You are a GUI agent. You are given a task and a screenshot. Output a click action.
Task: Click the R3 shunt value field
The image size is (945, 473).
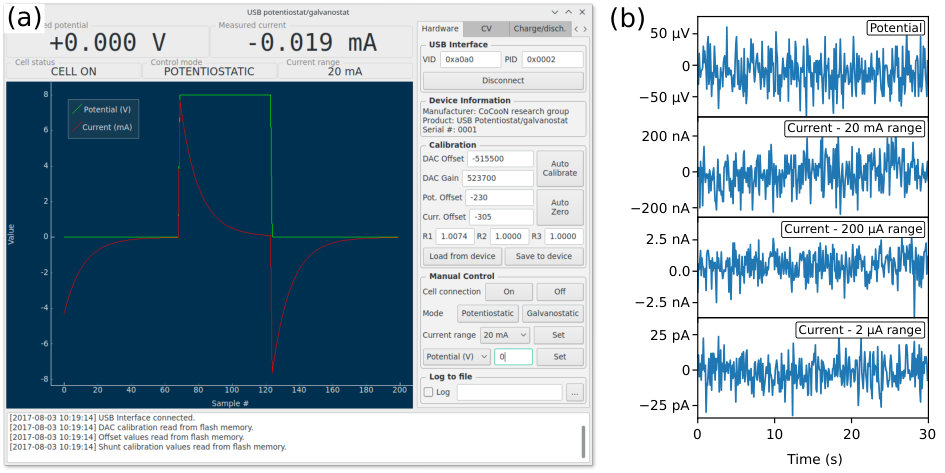(564, 236)
